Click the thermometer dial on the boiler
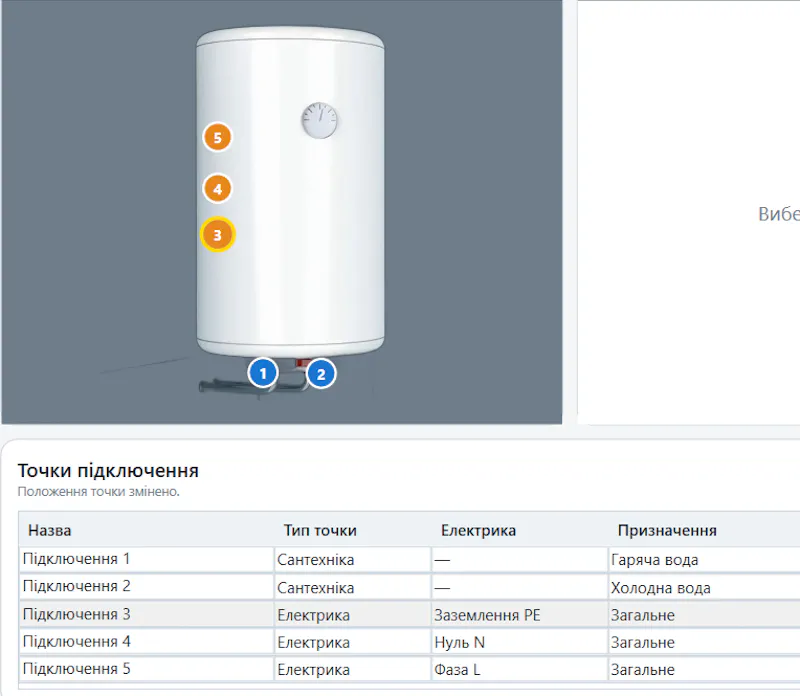Screen dimensions: 800x696 [x=319, y=120]
